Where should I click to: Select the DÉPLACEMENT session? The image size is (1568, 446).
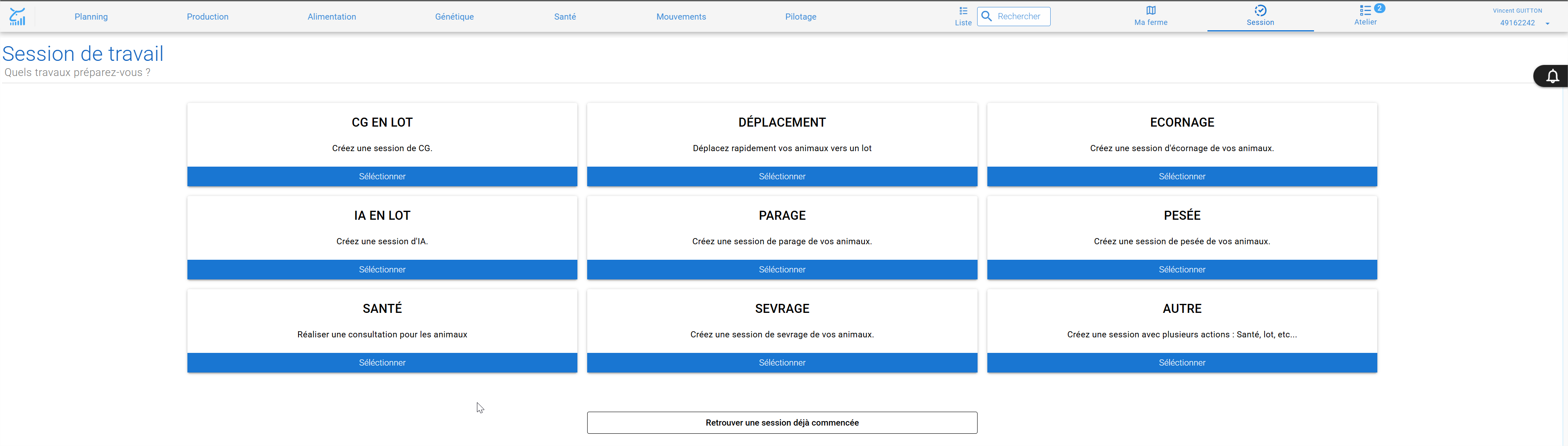coord(782,176)
